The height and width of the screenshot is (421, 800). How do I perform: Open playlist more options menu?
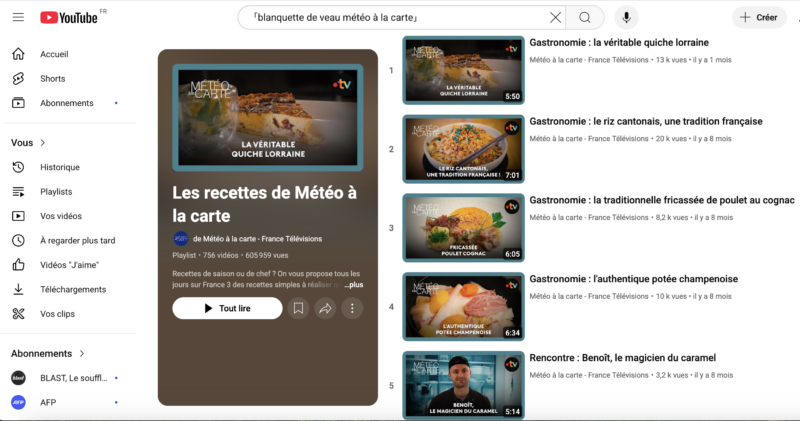click(x=352, y=309)
